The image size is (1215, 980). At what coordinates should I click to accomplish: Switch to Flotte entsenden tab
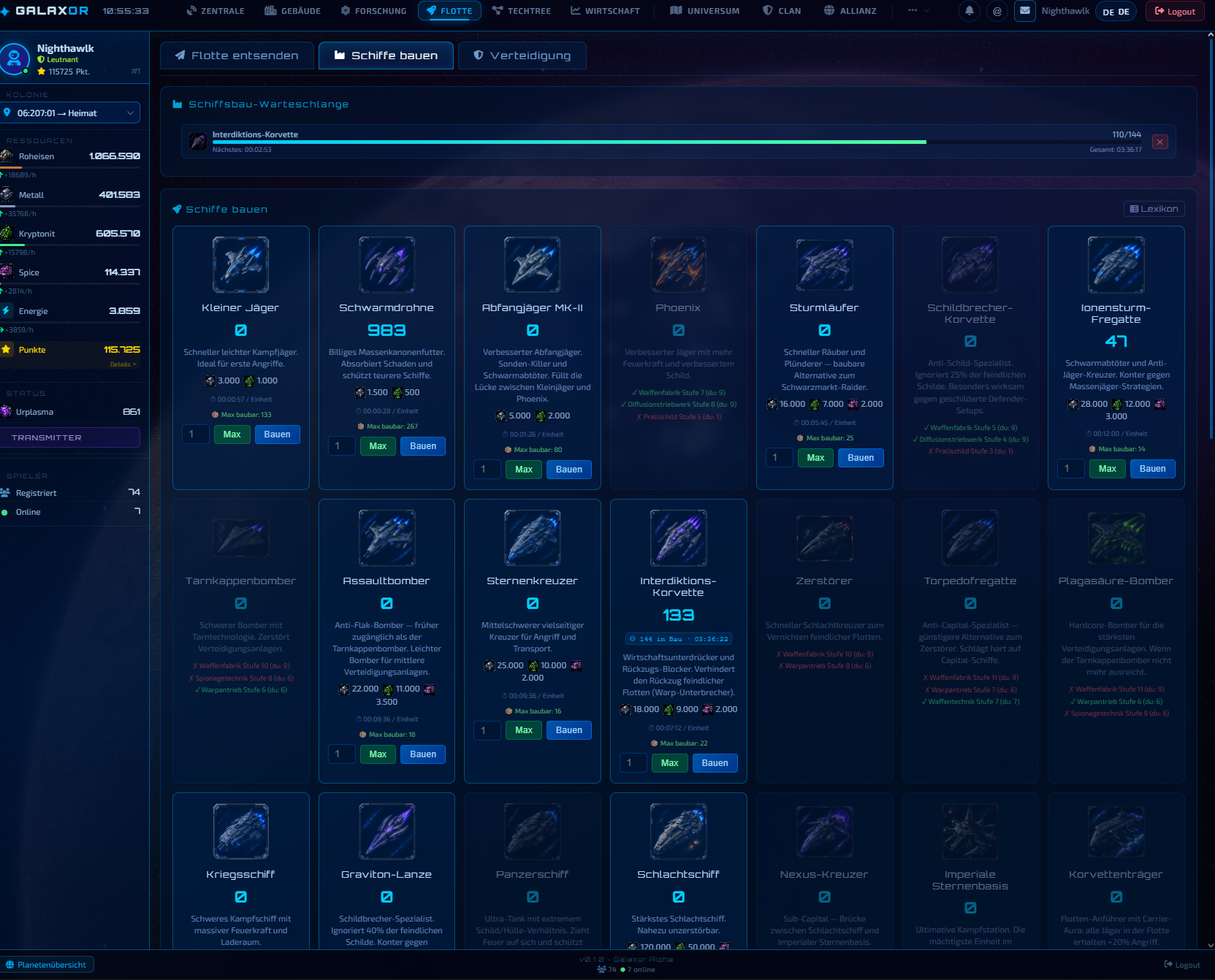point(237,55)
